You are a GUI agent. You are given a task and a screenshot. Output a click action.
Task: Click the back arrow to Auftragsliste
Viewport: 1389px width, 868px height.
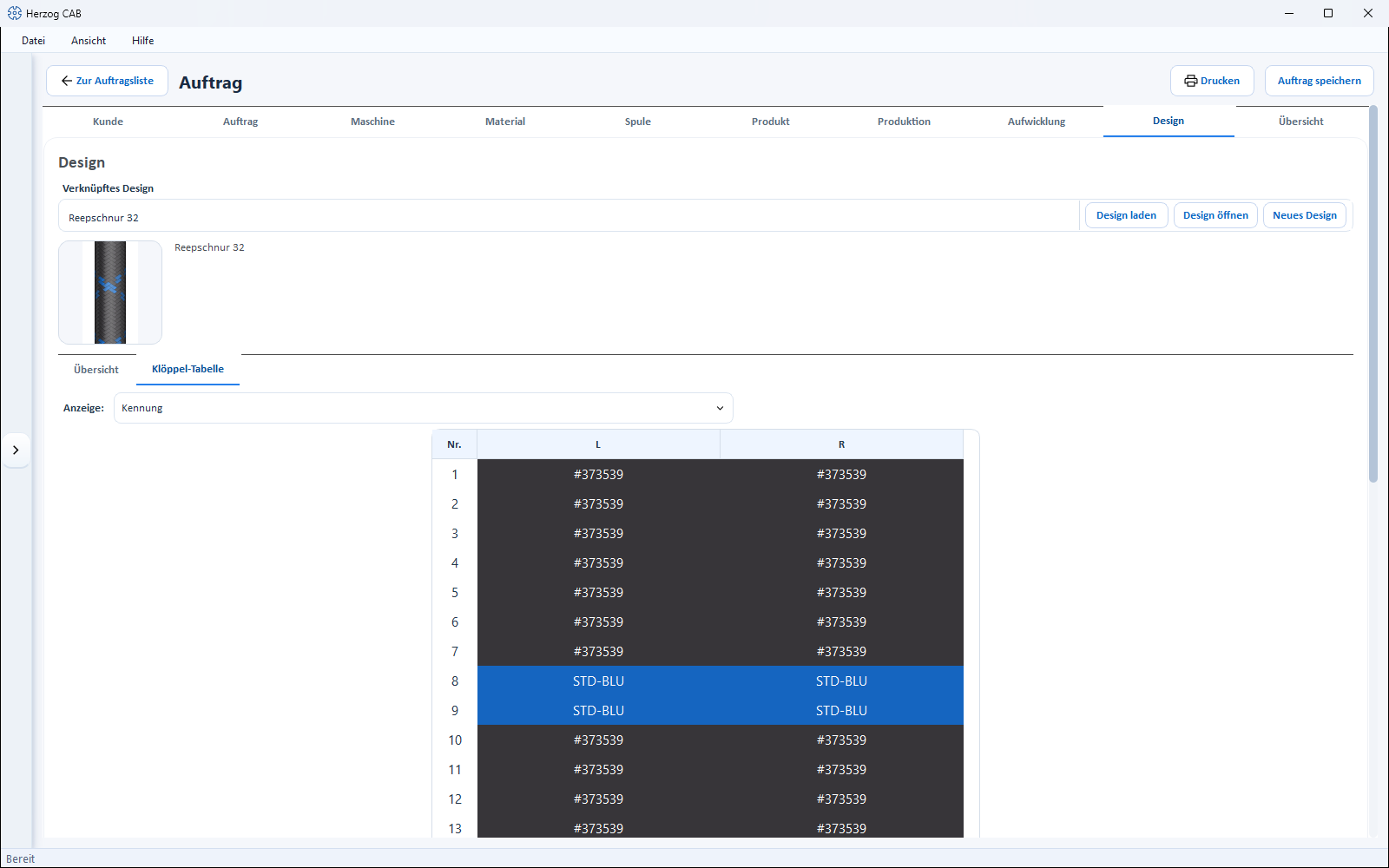[67, 81]
